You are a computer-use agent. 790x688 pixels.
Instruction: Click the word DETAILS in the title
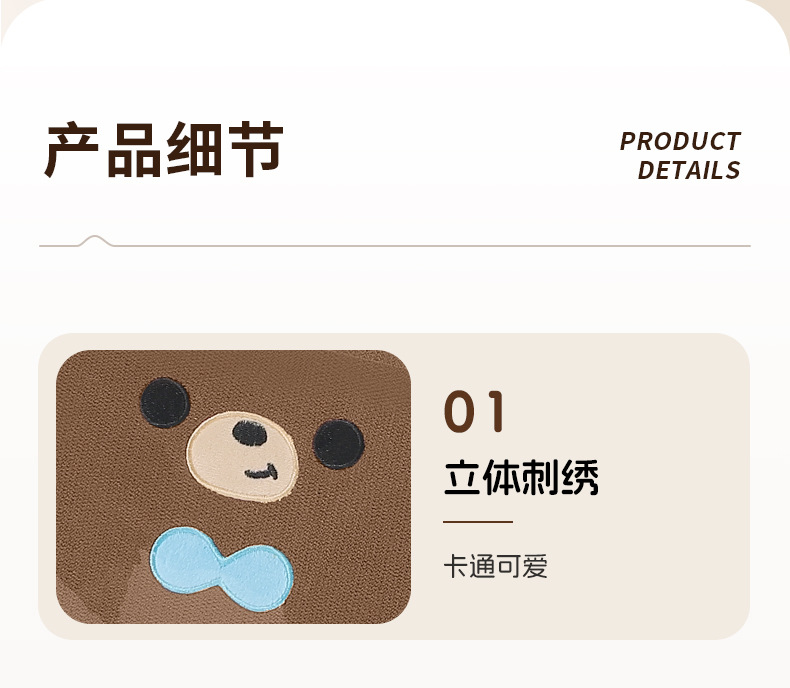[689, 170]
